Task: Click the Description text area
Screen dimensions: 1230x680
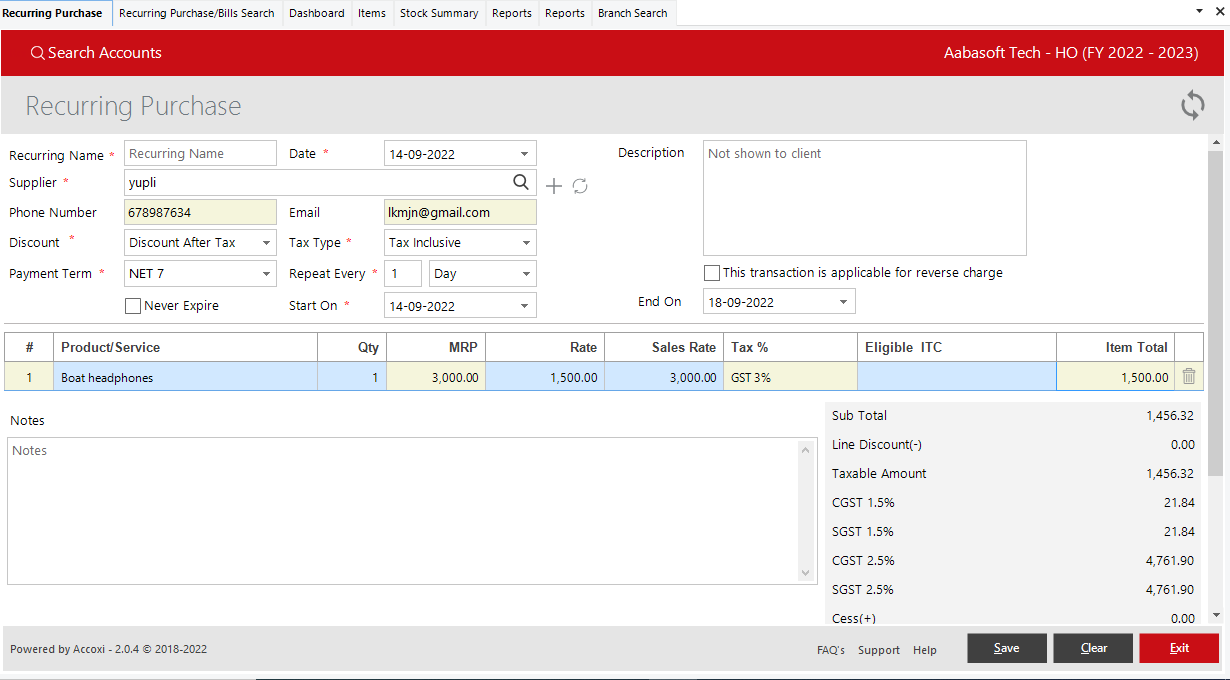Action: coord(865,198)
